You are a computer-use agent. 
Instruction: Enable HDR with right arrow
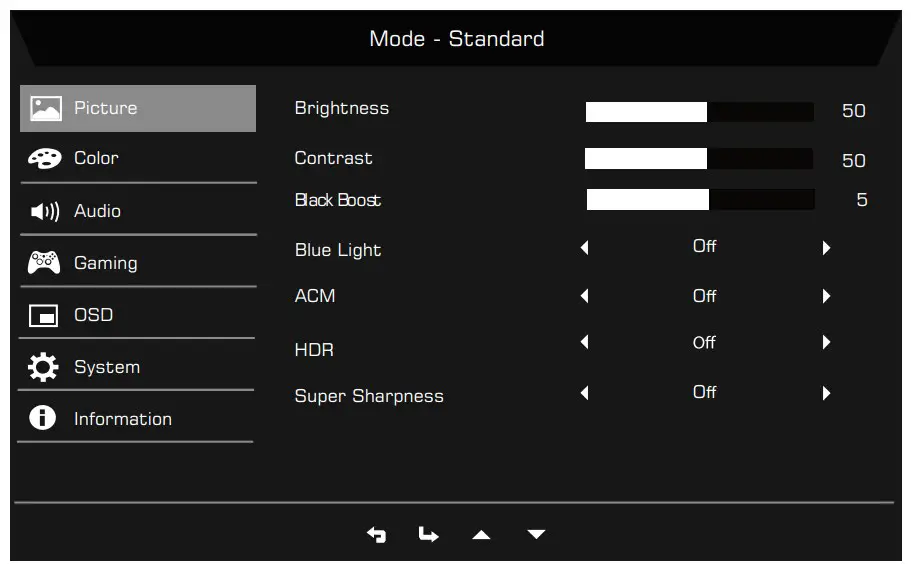pos(826,342)
